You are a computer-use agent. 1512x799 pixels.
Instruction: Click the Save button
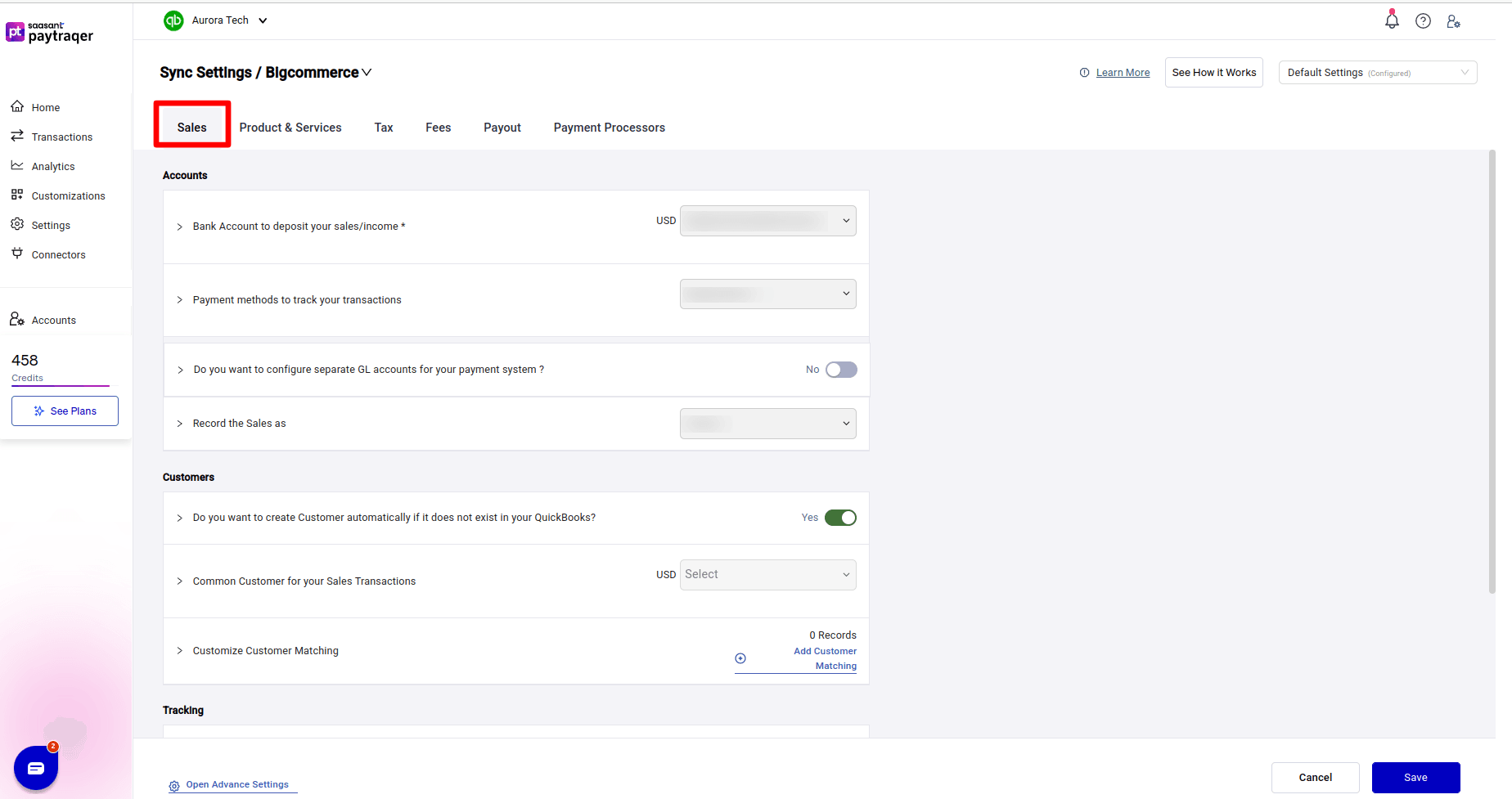click(1415, 777)
